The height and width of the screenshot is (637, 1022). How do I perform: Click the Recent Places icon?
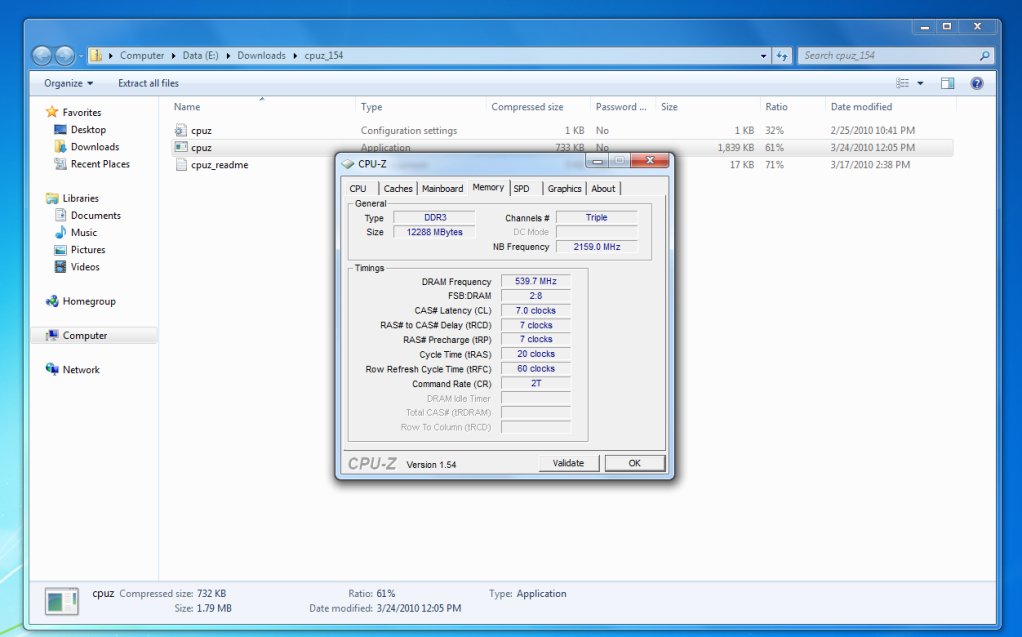click(61, 164)
